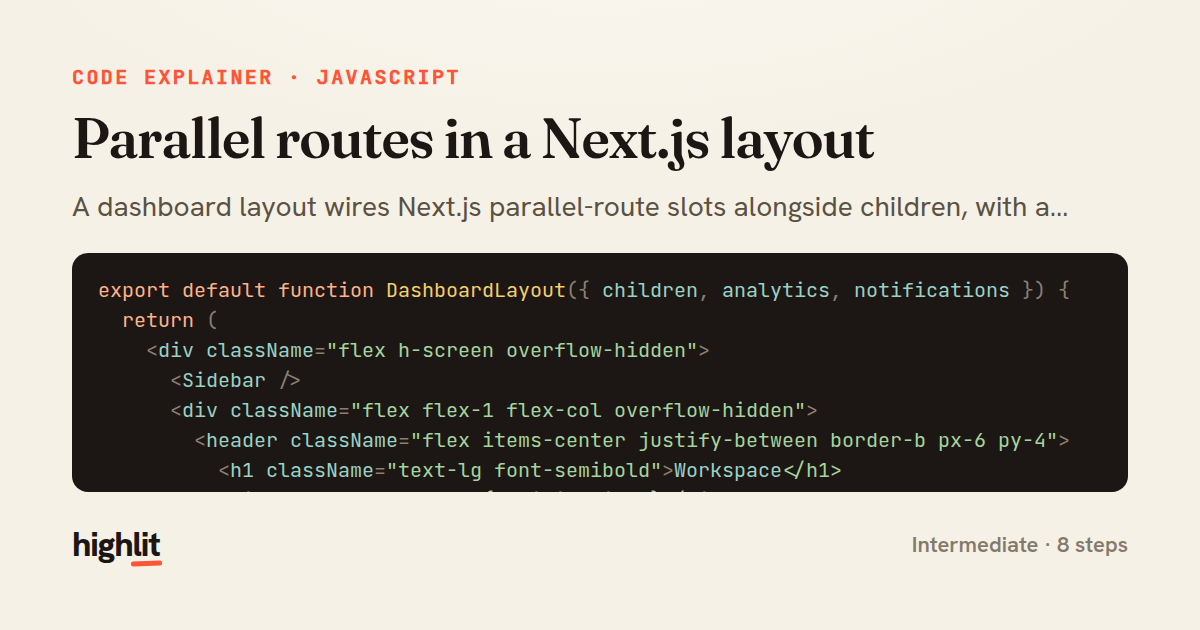
Task: Select the title "Parallel routes in a Next.js layout"
Action: 474,141
